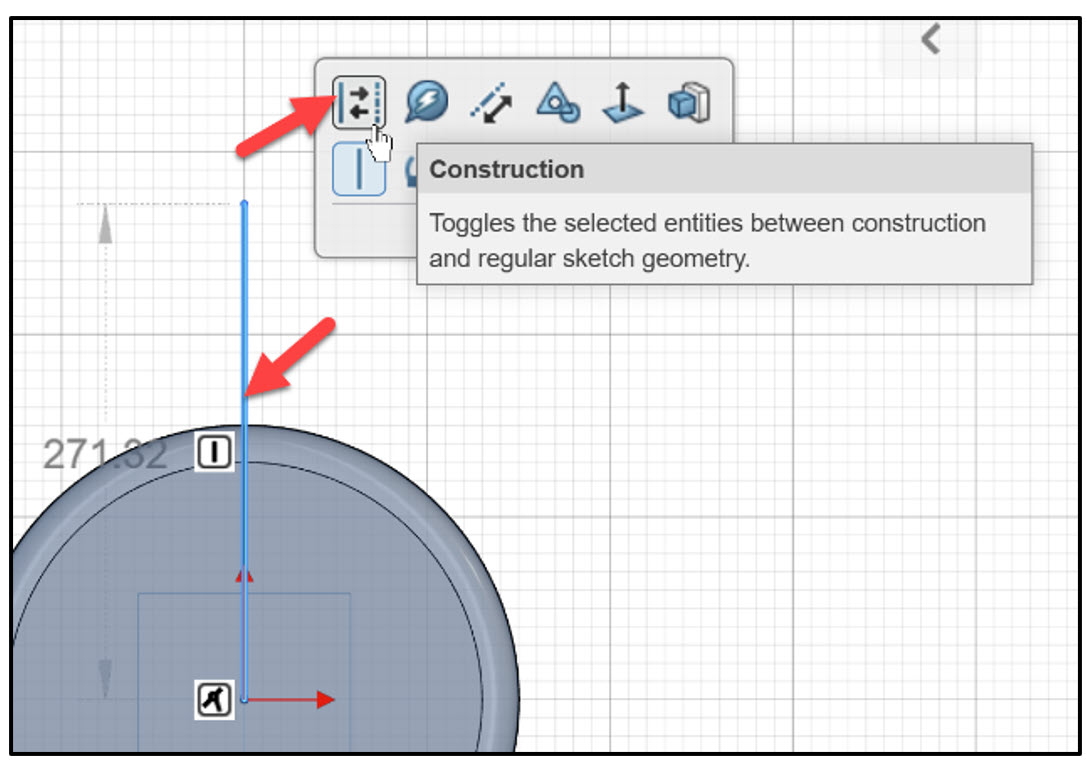The image size is (1086, 761).
Task: Click the red midpoint arrowheads on the line
Action: point(243,575)
